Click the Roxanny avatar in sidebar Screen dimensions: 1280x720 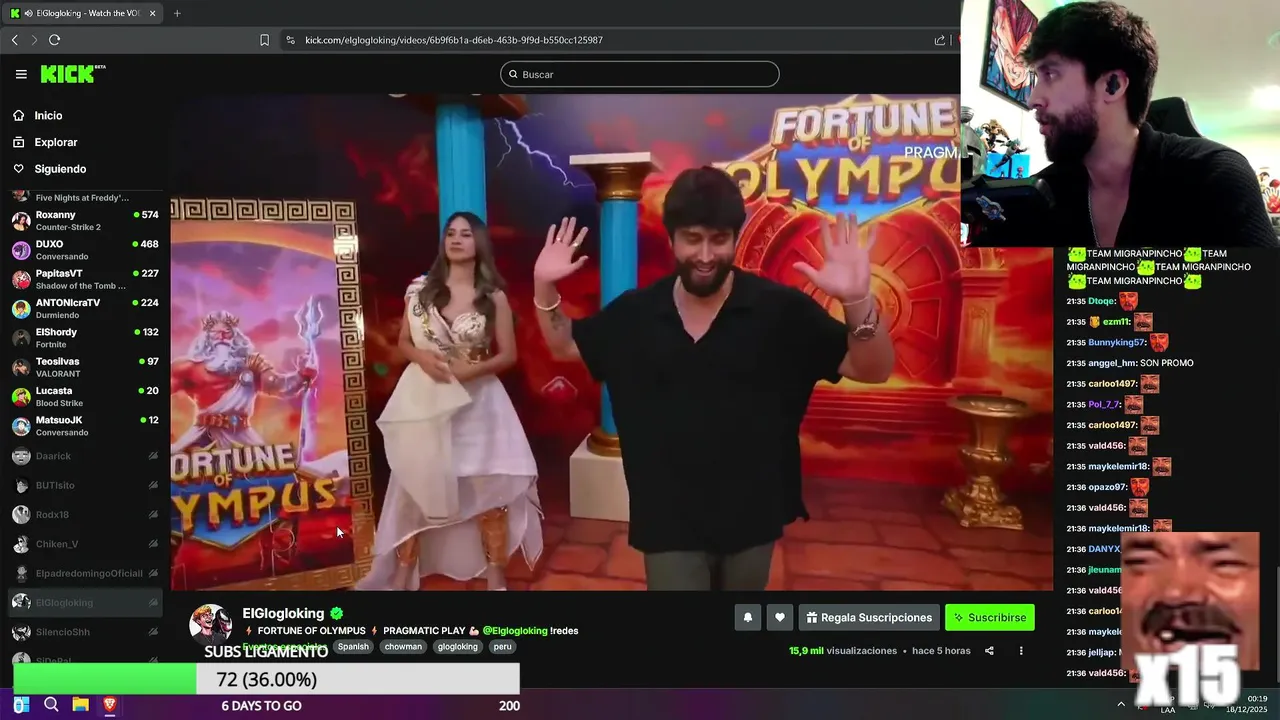coord(21,221)
